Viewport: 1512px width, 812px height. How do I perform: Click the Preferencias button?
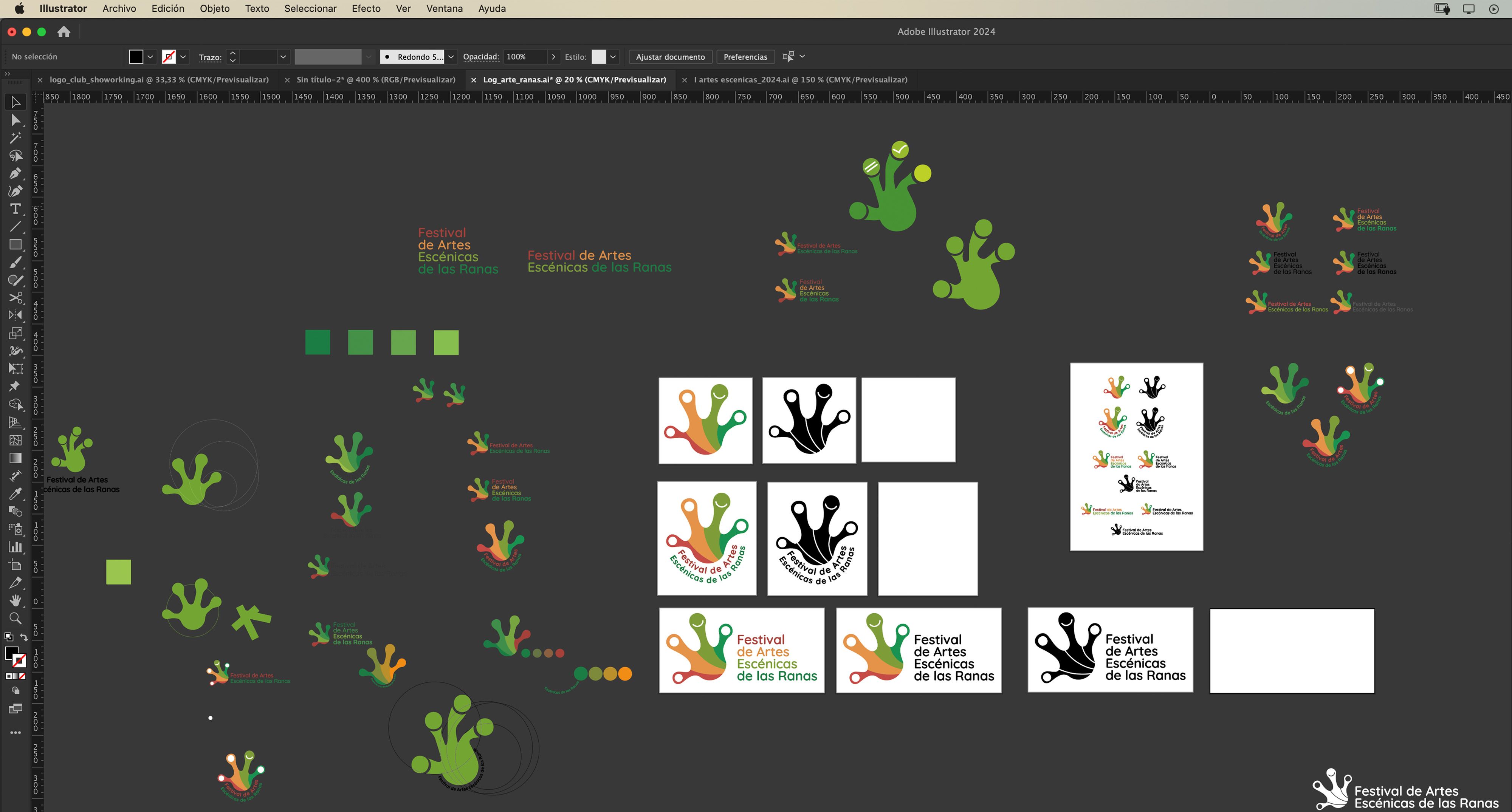745,57
